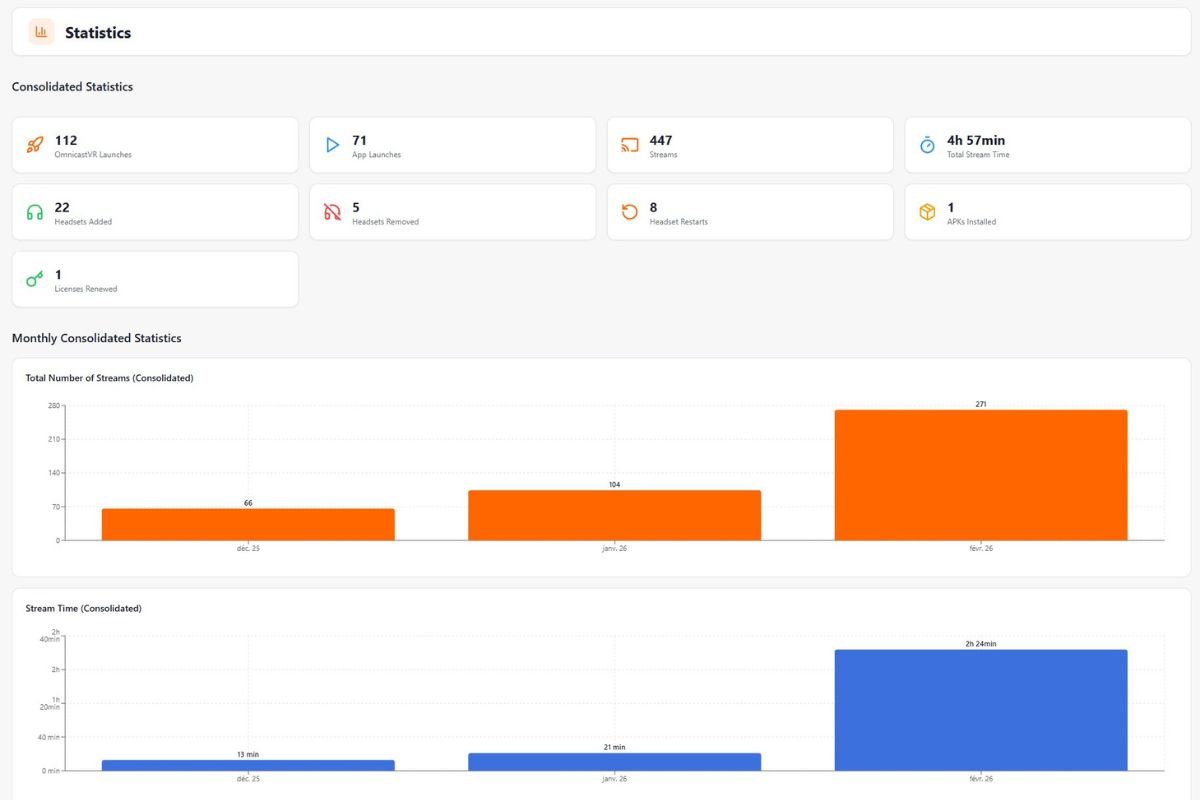
Task: Click the cast icon for Streams
Action: (x=630, y=145)
